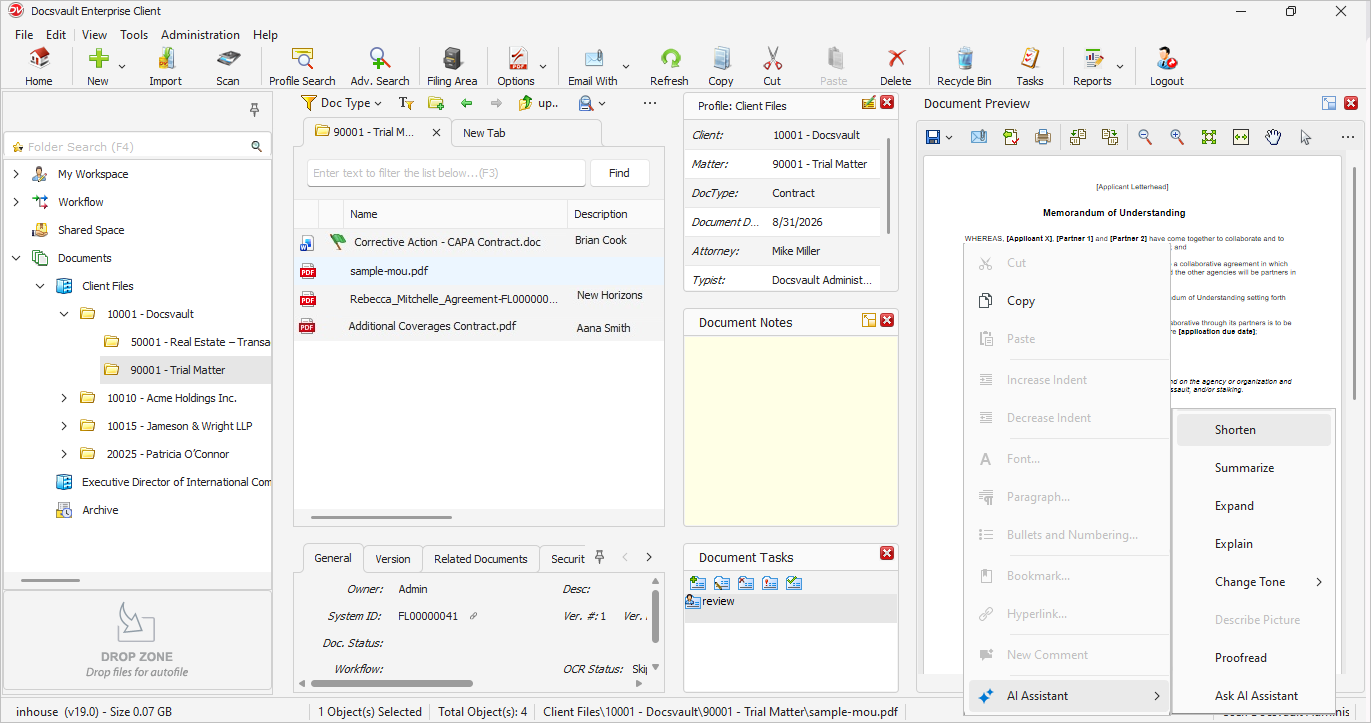Open the Scan tool

(228, 66)
